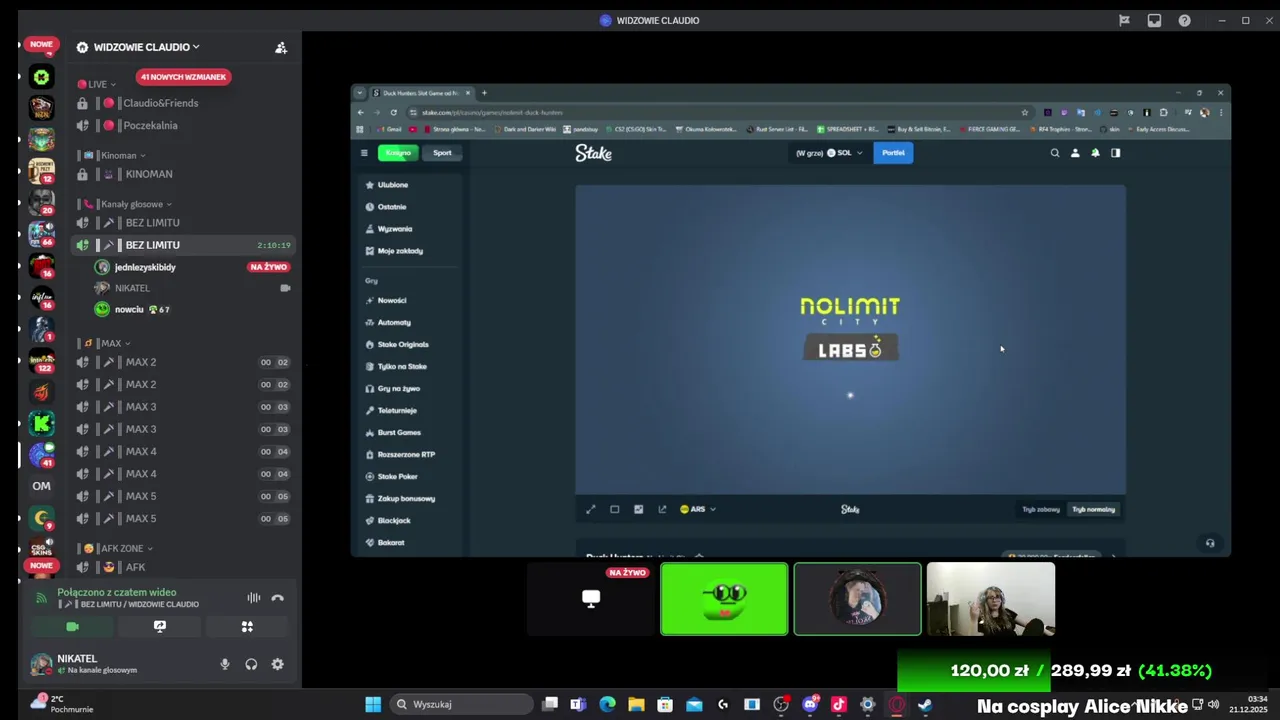Open the Claudio&Friends voice channel
Screen dimensions: 1280x720
point(160,103)
